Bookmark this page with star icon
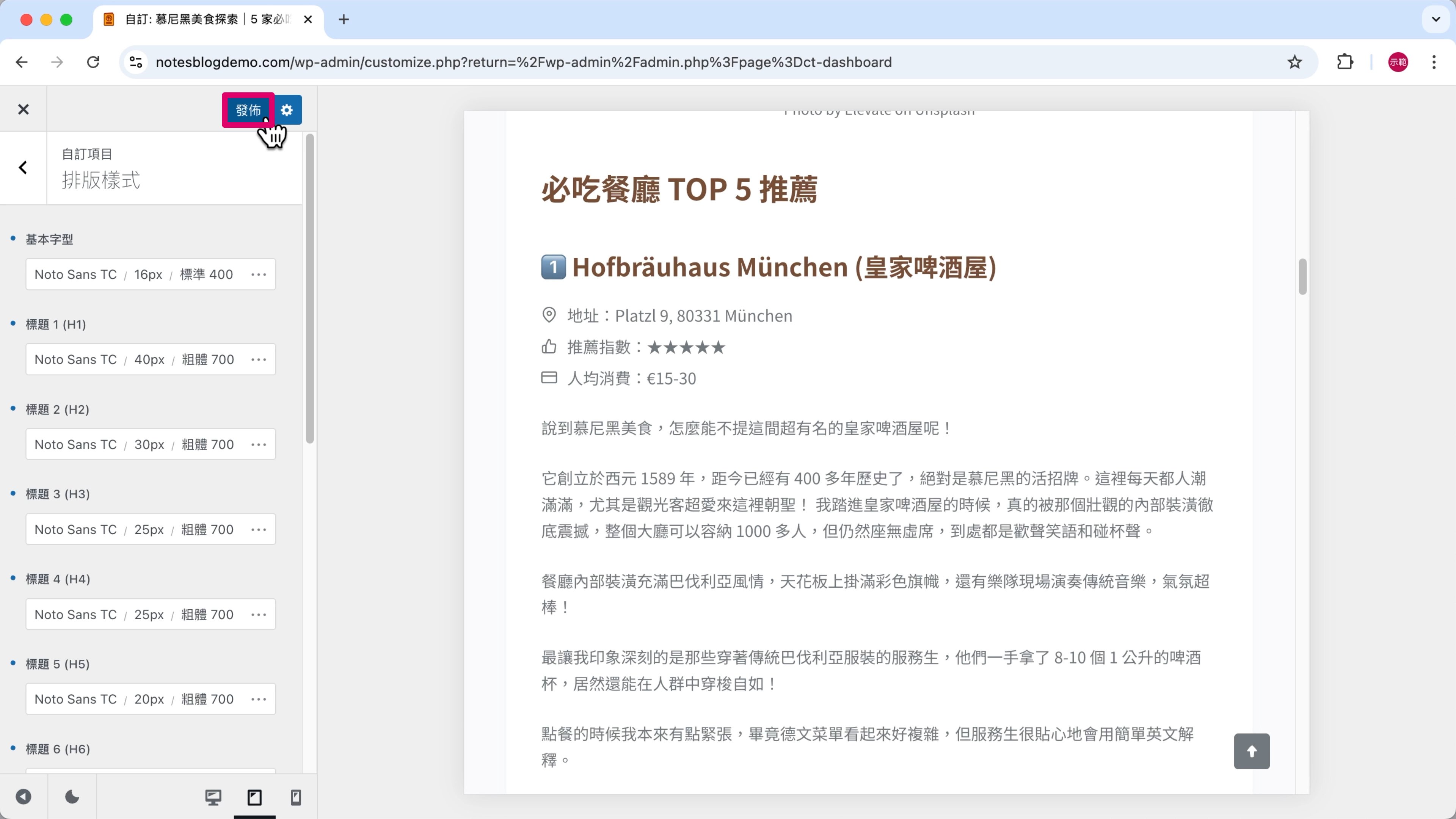 coord(1294,62)
